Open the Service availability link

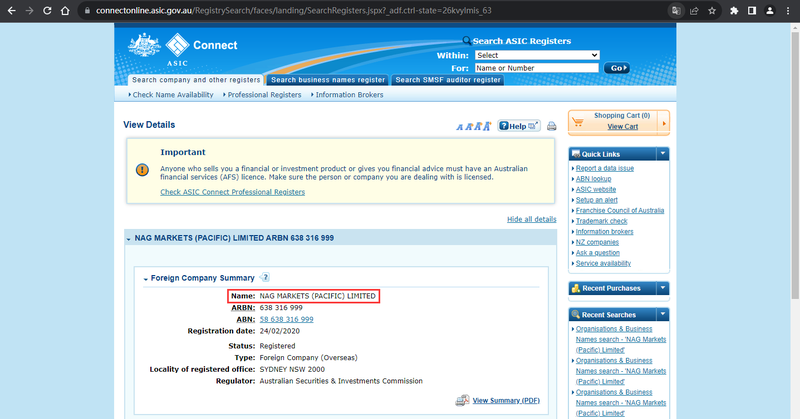pos(603,263)
